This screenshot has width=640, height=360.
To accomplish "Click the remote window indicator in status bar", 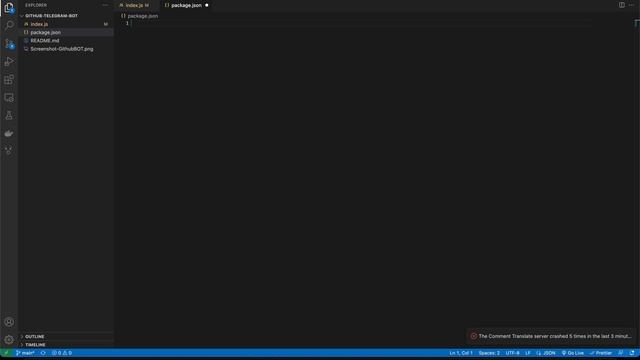I will (6, 353).
